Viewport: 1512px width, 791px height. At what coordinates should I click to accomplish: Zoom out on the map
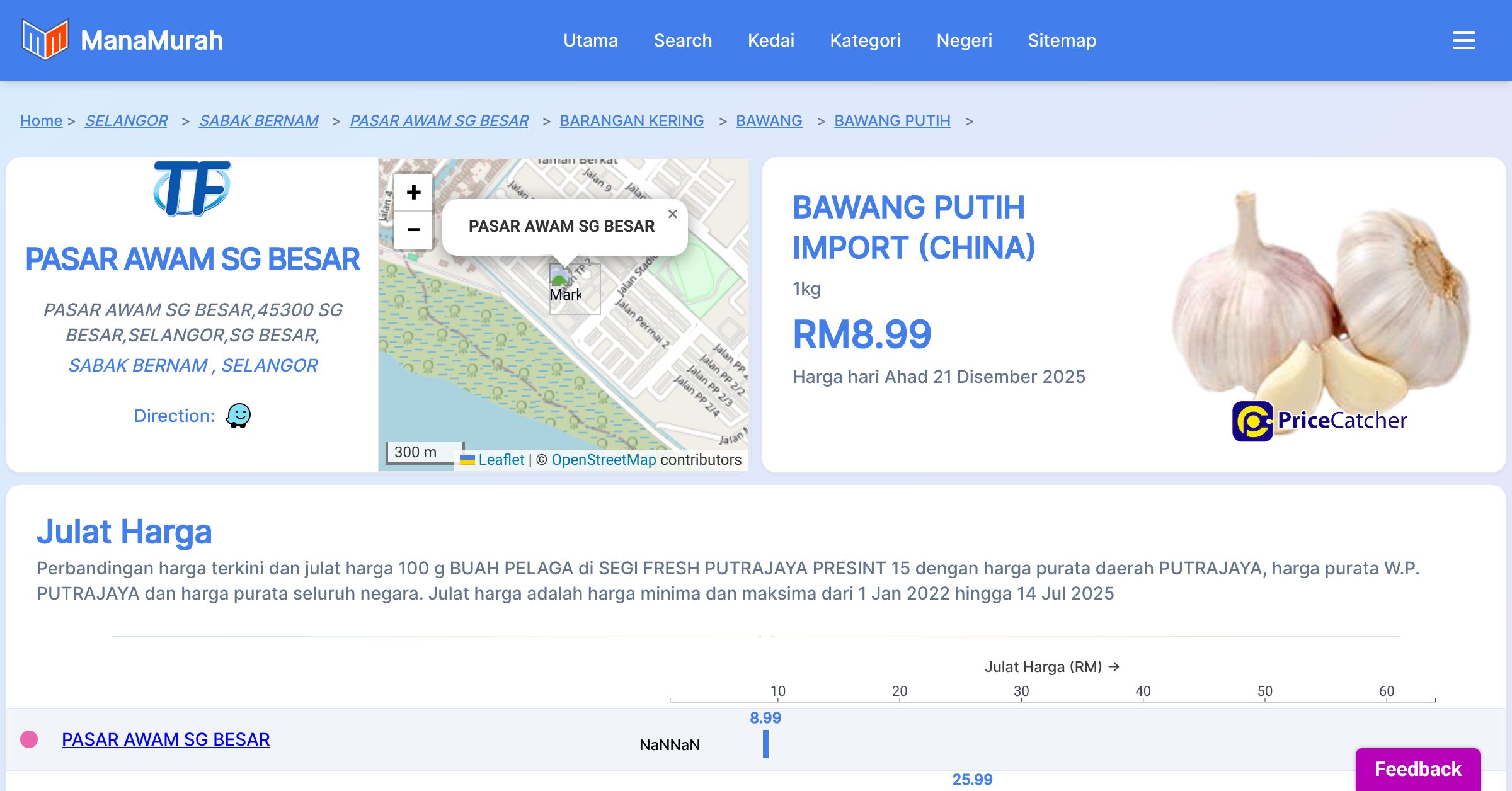pos(413,230)
